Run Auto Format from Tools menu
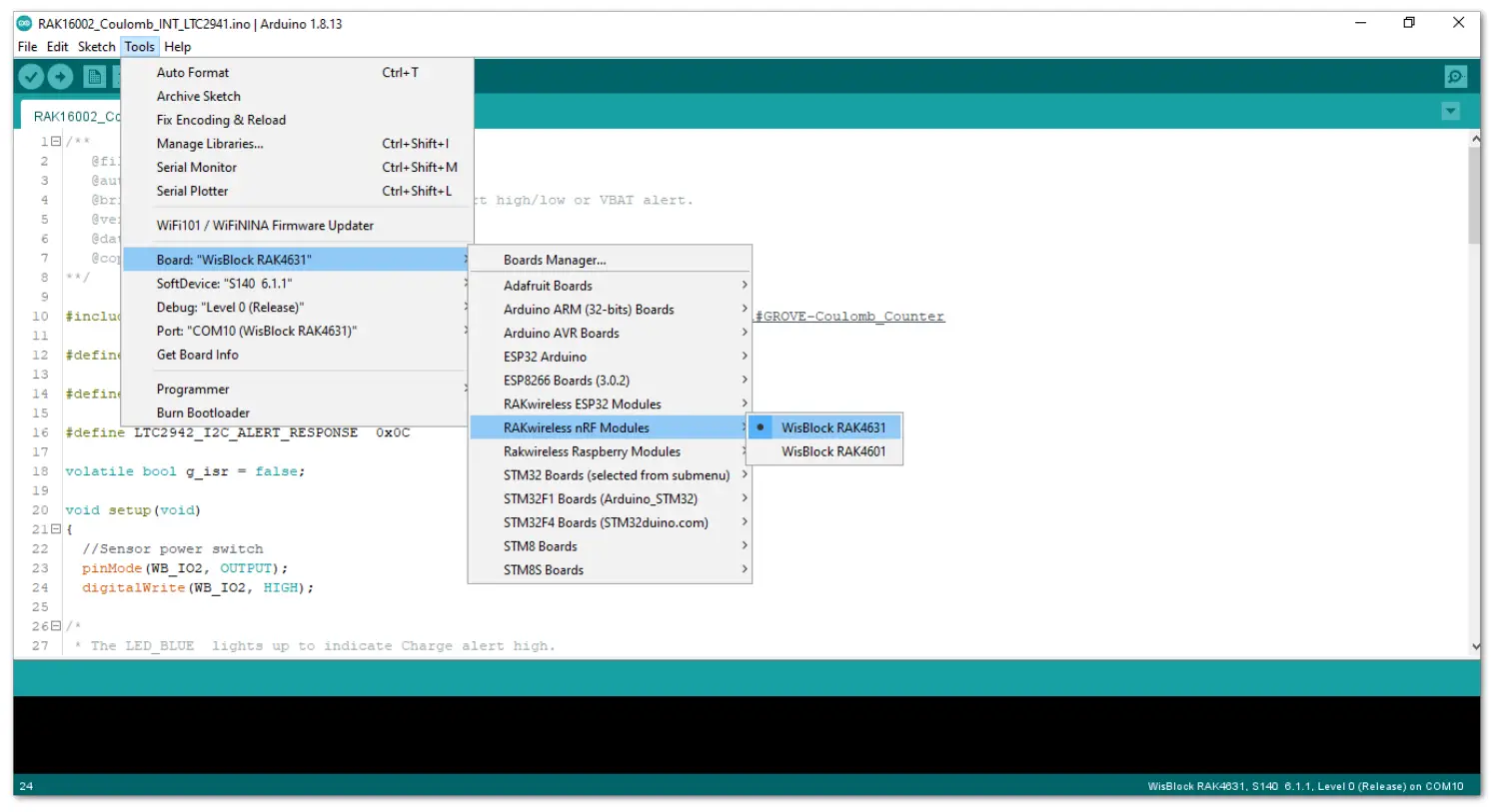1507x812 pixels. tap(297, 73)
